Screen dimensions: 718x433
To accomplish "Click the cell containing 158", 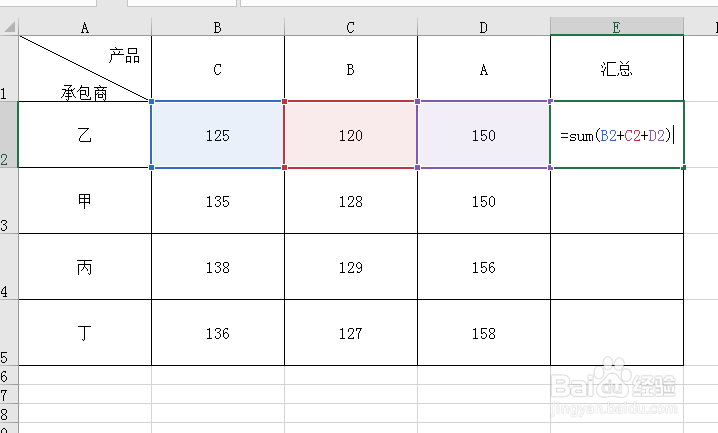I will pos(483,333).
